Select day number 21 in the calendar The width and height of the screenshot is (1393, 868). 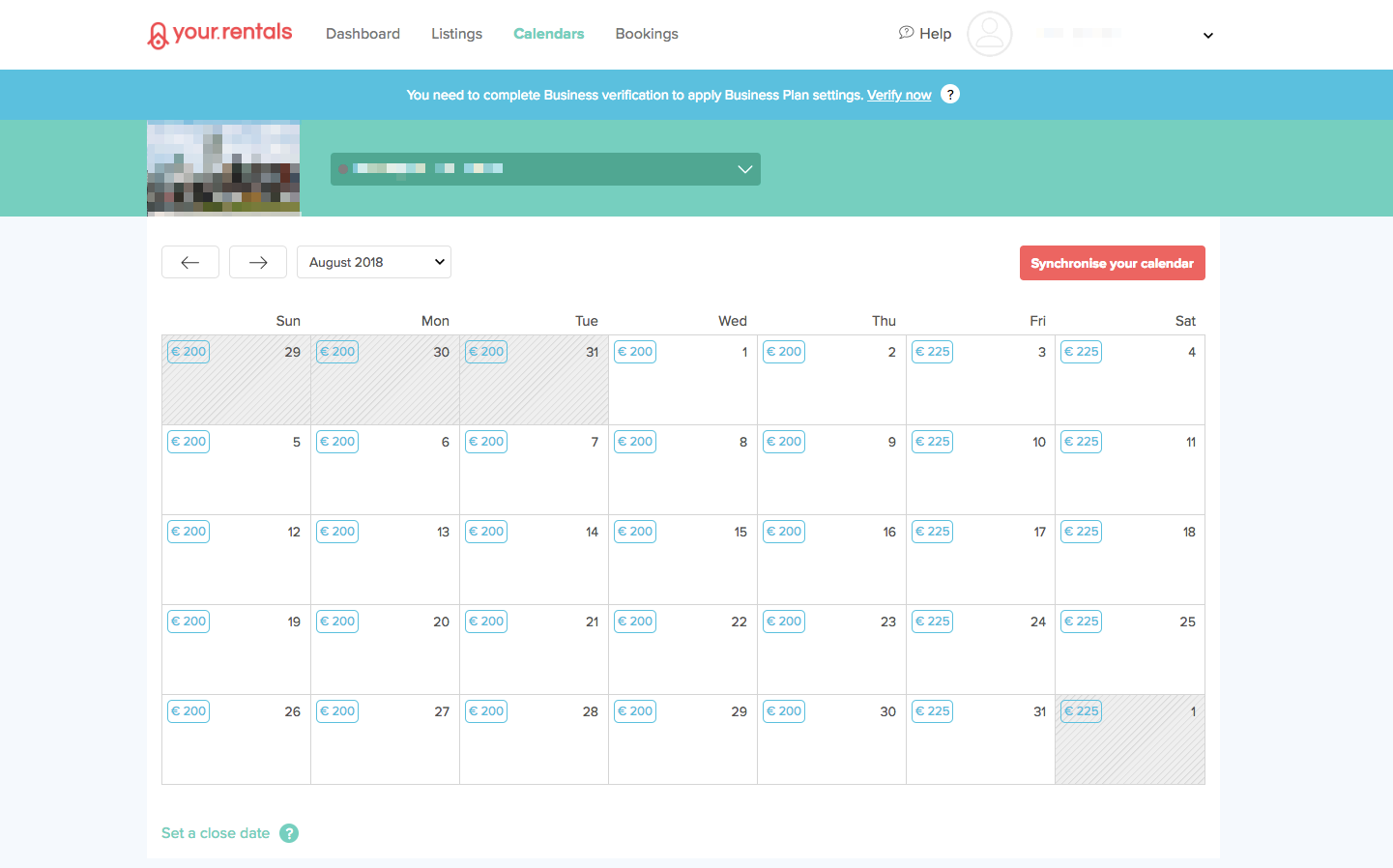click(592, 622)
